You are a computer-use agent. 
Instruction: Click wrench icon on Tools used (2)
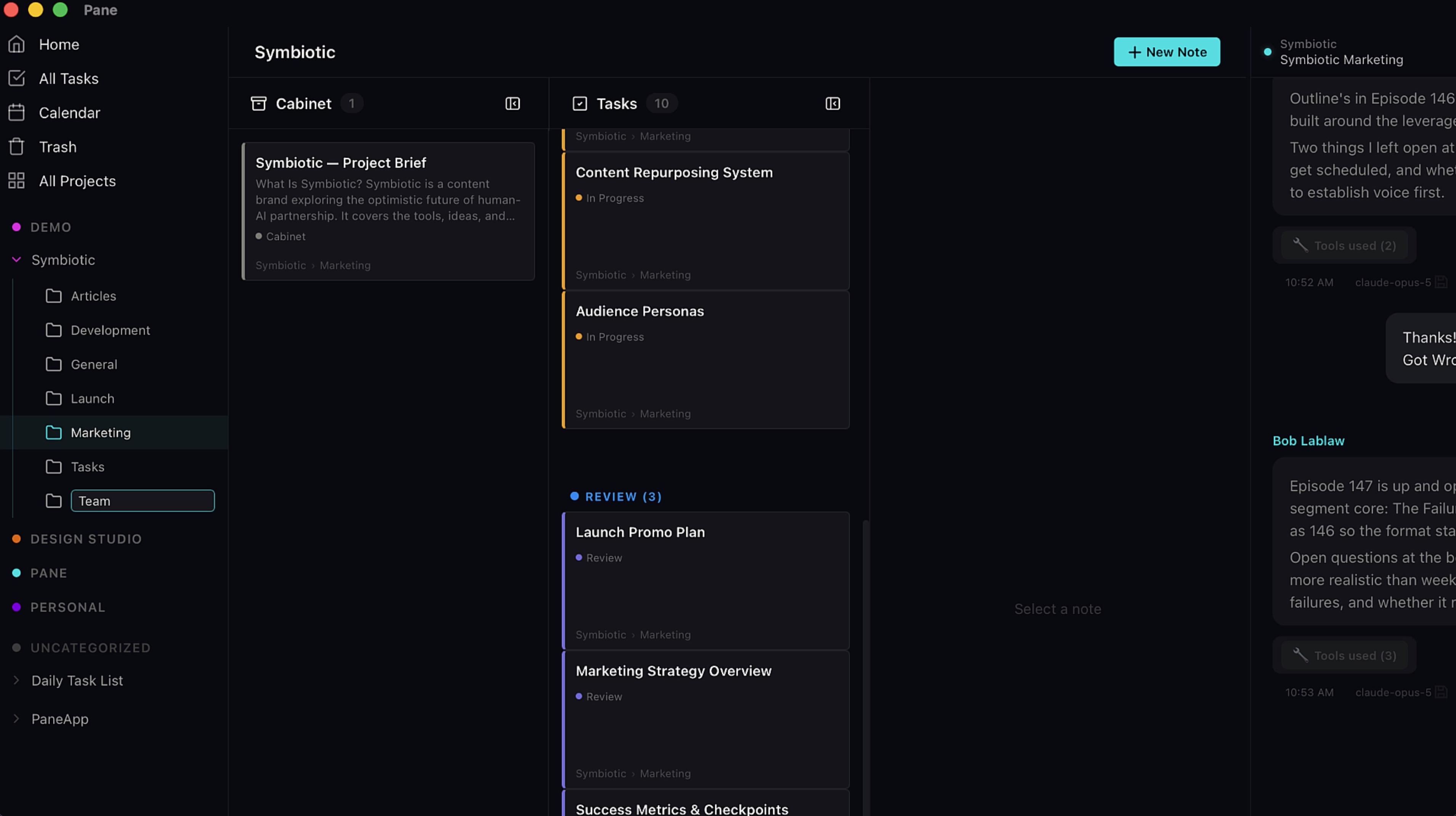click(1300, 245)
